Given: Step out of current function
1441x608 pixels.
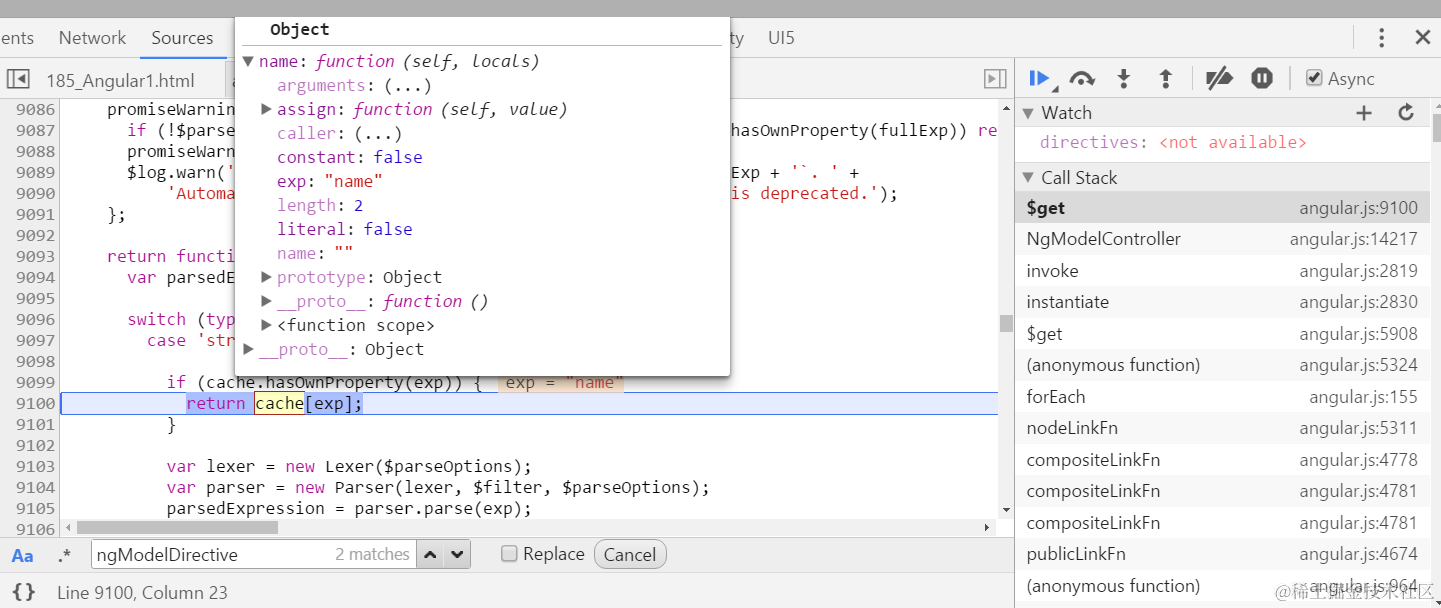Looking at the screenshot, I should (1165, 78).
